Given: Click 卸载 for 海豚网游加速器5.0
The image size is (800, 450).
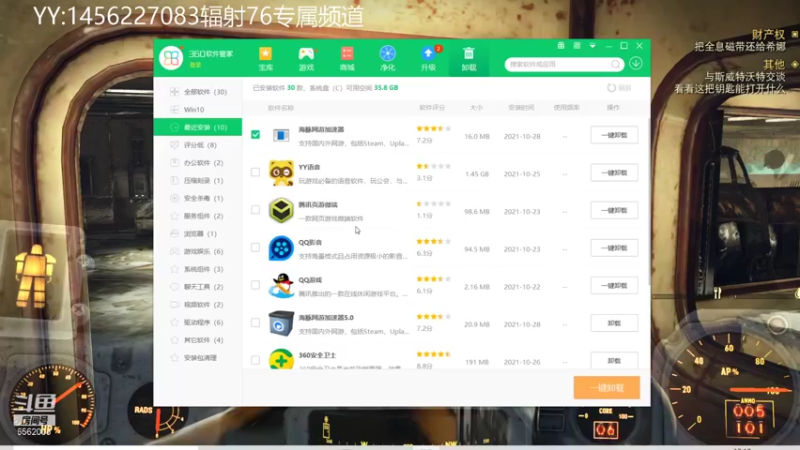Looking at the screenshot, I should tap(614, 323).
